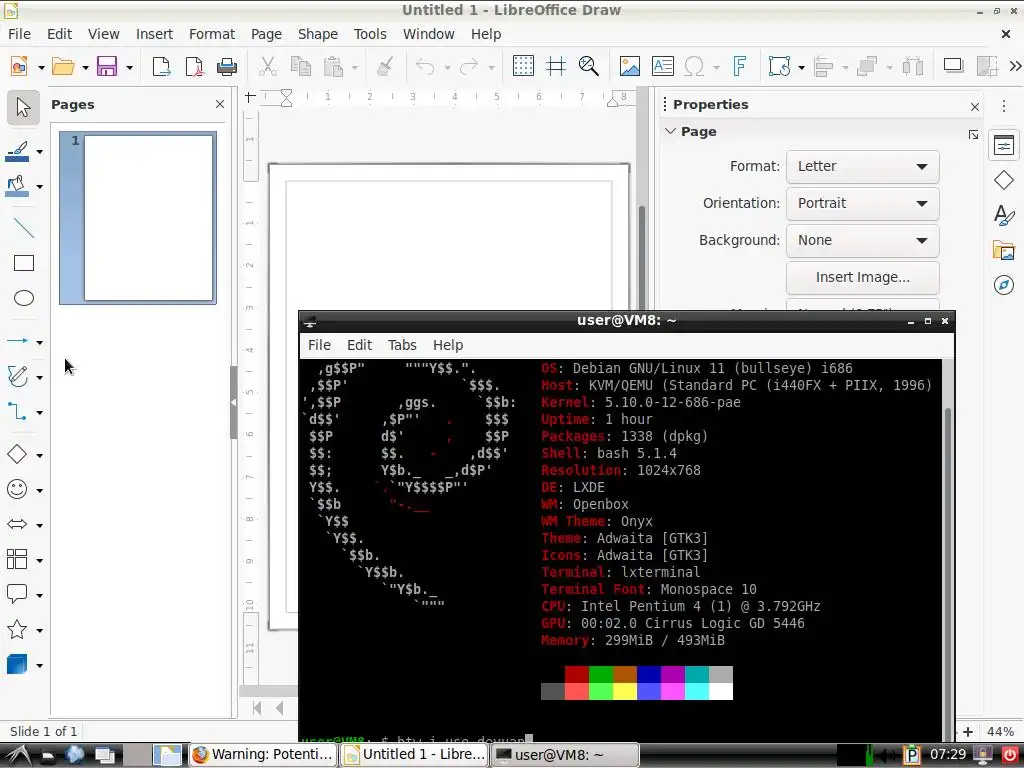
Task: Click the Transformations toolbar icon
Action: point(780,66)
